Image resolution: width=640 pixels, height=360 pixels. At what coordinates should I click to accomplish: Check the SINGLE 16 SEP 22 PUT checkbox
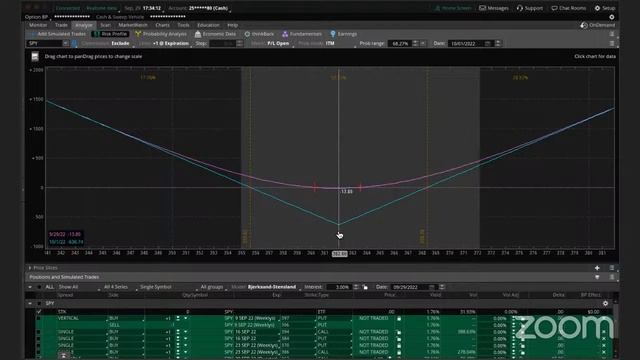(39, 339)
